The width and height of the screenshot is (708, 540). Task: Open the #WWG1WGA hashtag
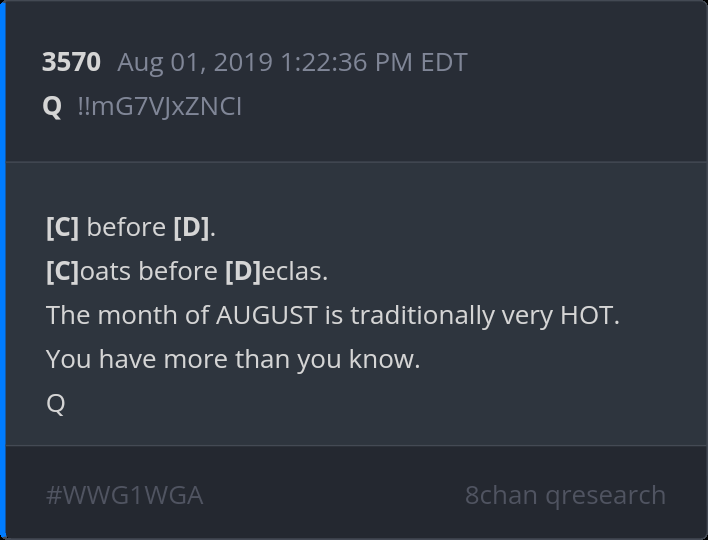[124, 495]
